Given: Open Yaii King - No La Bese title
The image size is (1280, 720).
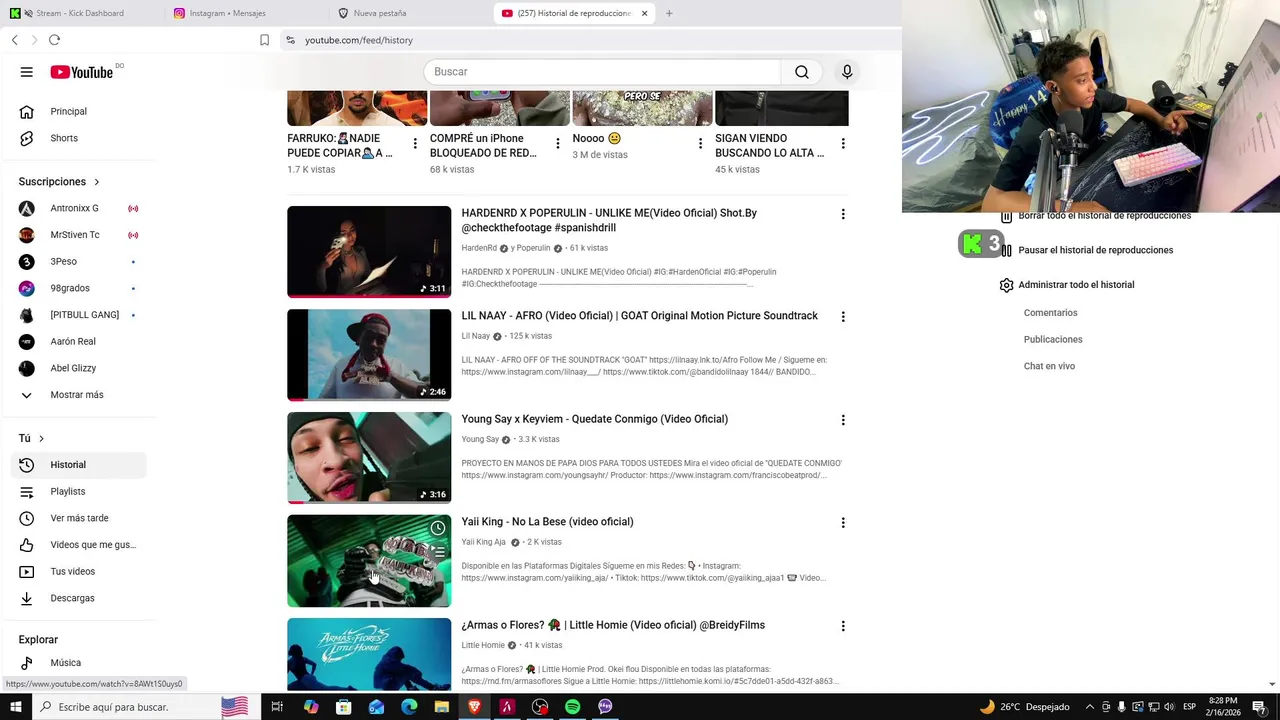Looking at the screenshot, I should tap(547, 522).
